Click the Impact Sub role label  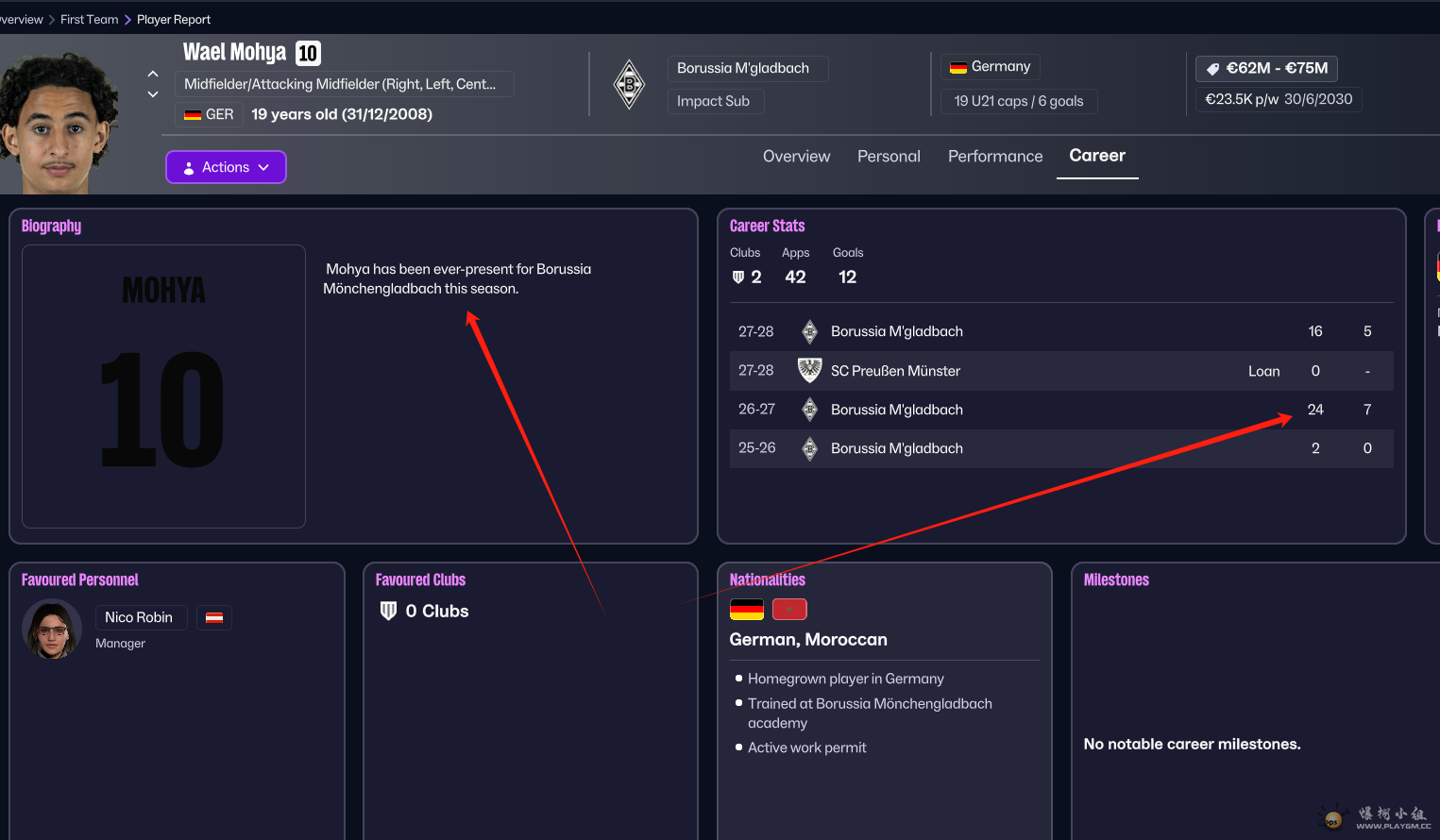tap(716, 101)
